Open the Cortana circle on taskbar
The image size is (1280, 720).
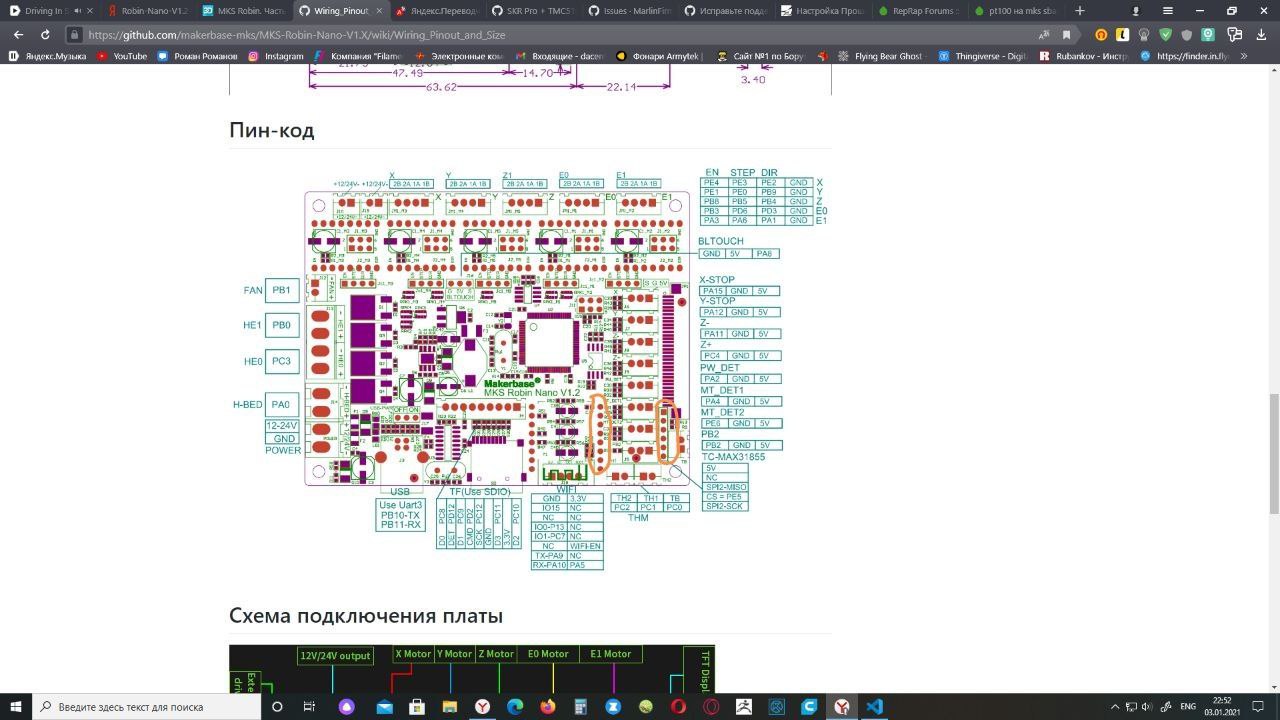[277, 706]
